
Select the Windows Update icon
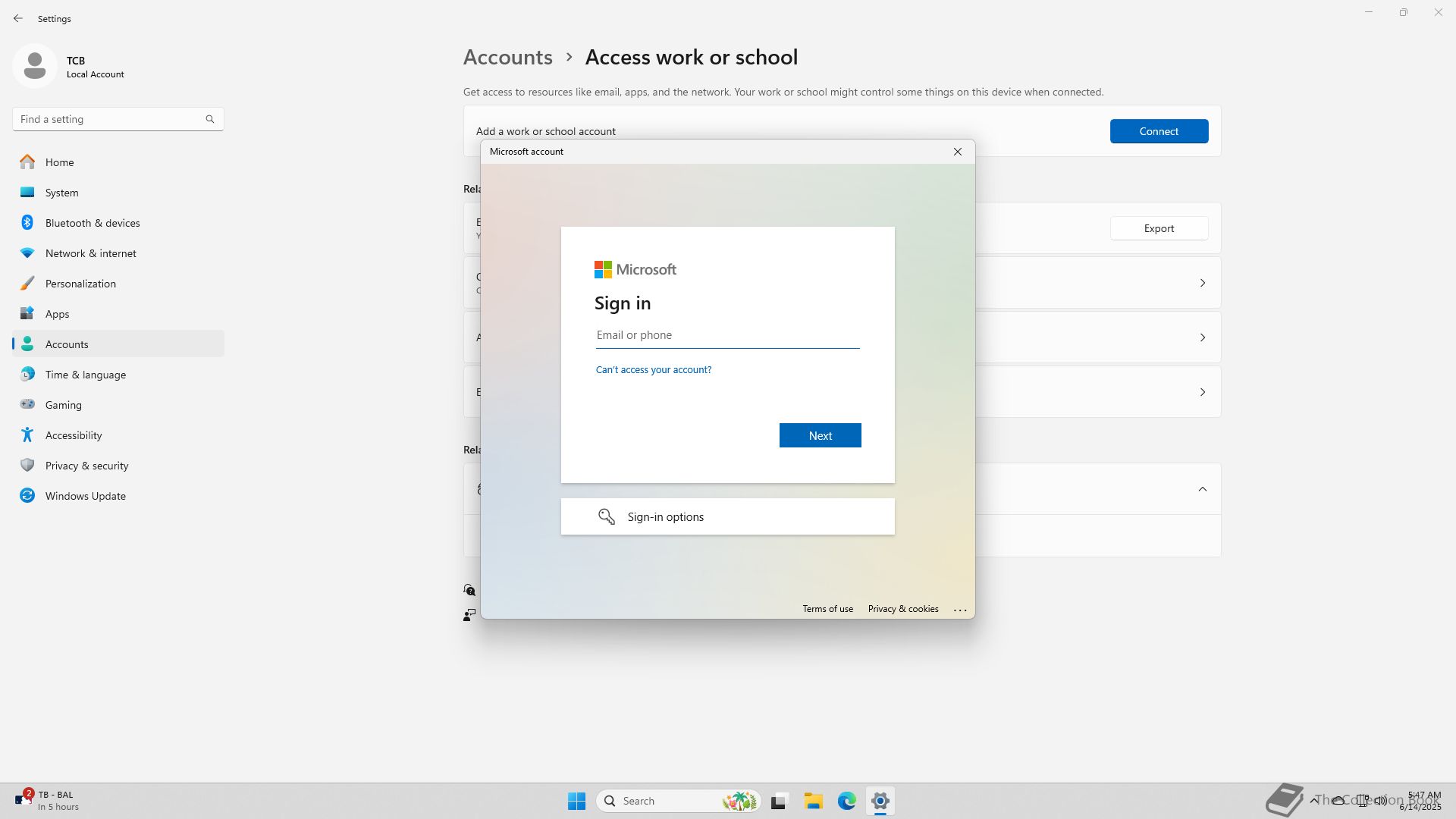[27, 496]
